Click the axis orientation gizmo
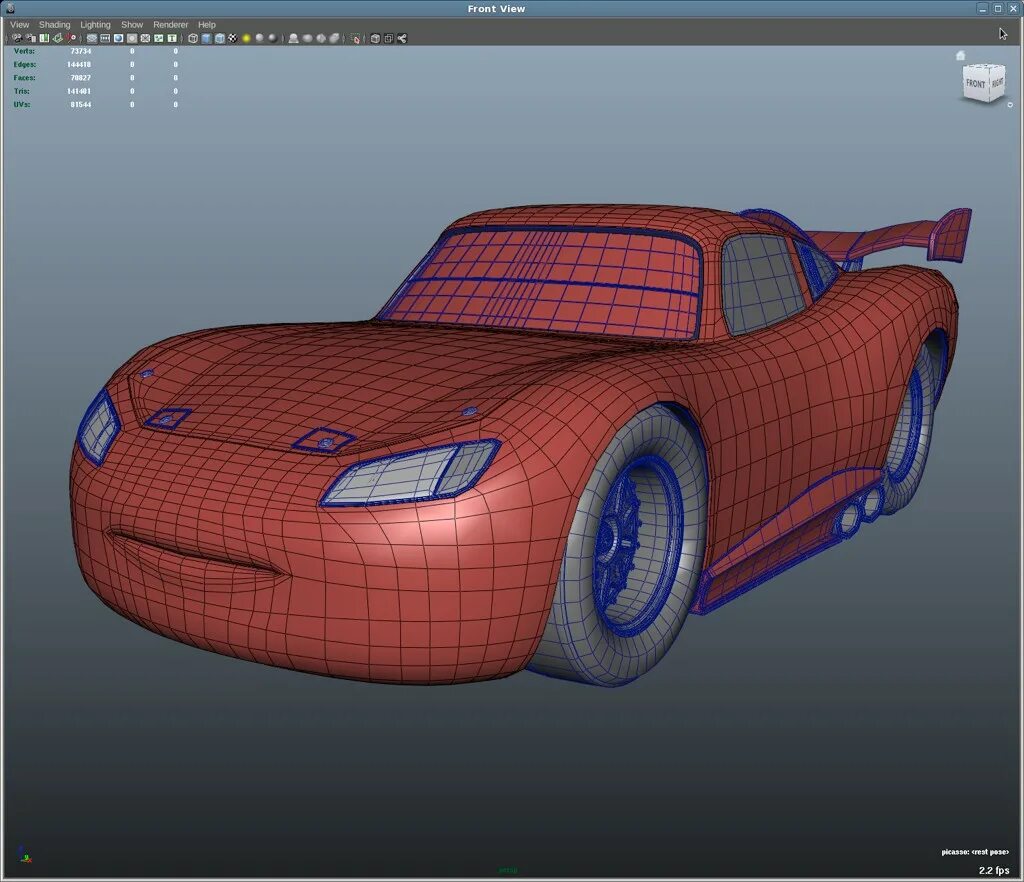This screenshot has width=1024, height=882. (x=25, y=854)
